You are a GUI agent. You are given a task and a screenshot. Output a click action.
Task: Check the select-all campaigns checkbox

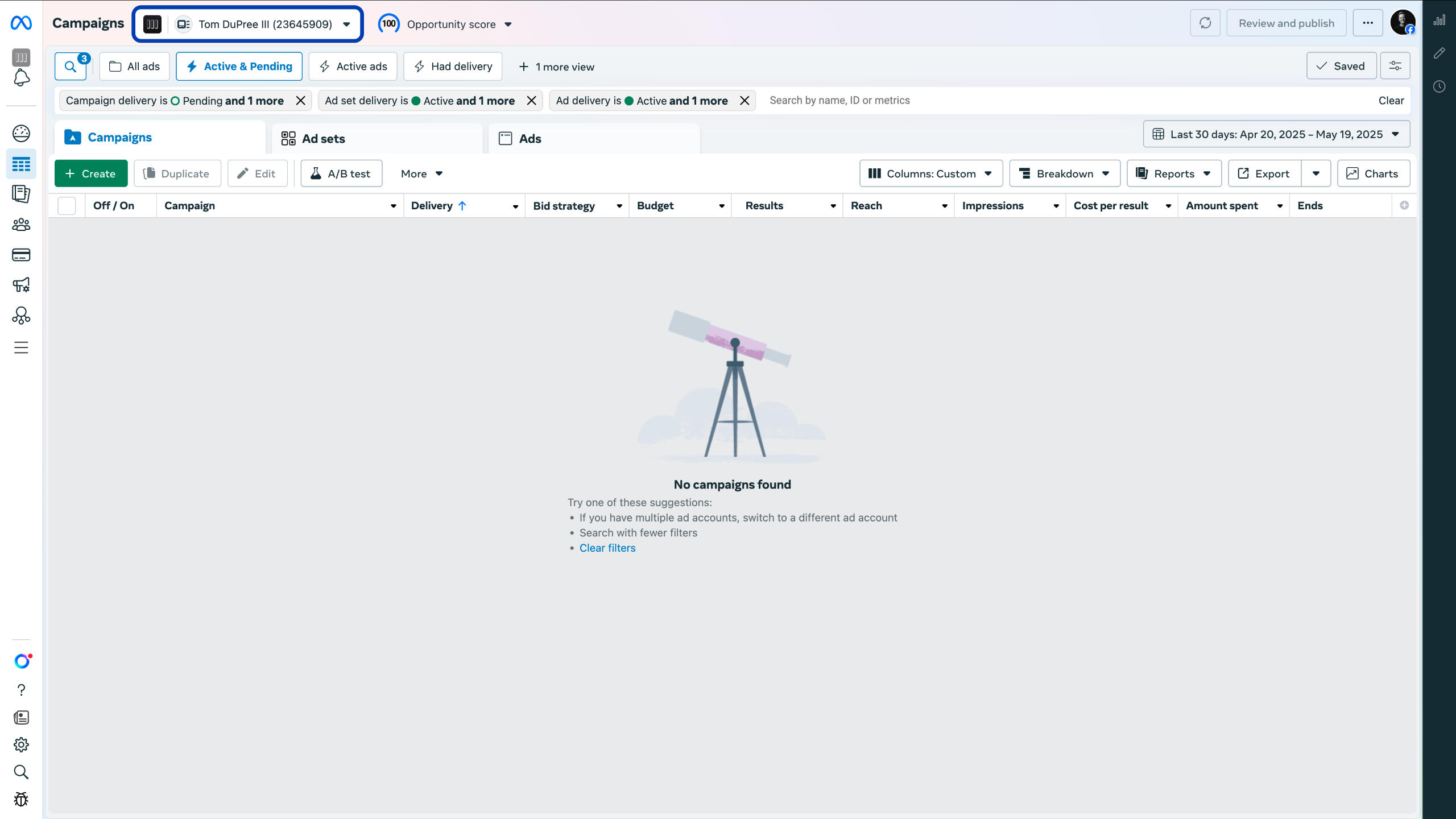67,206
